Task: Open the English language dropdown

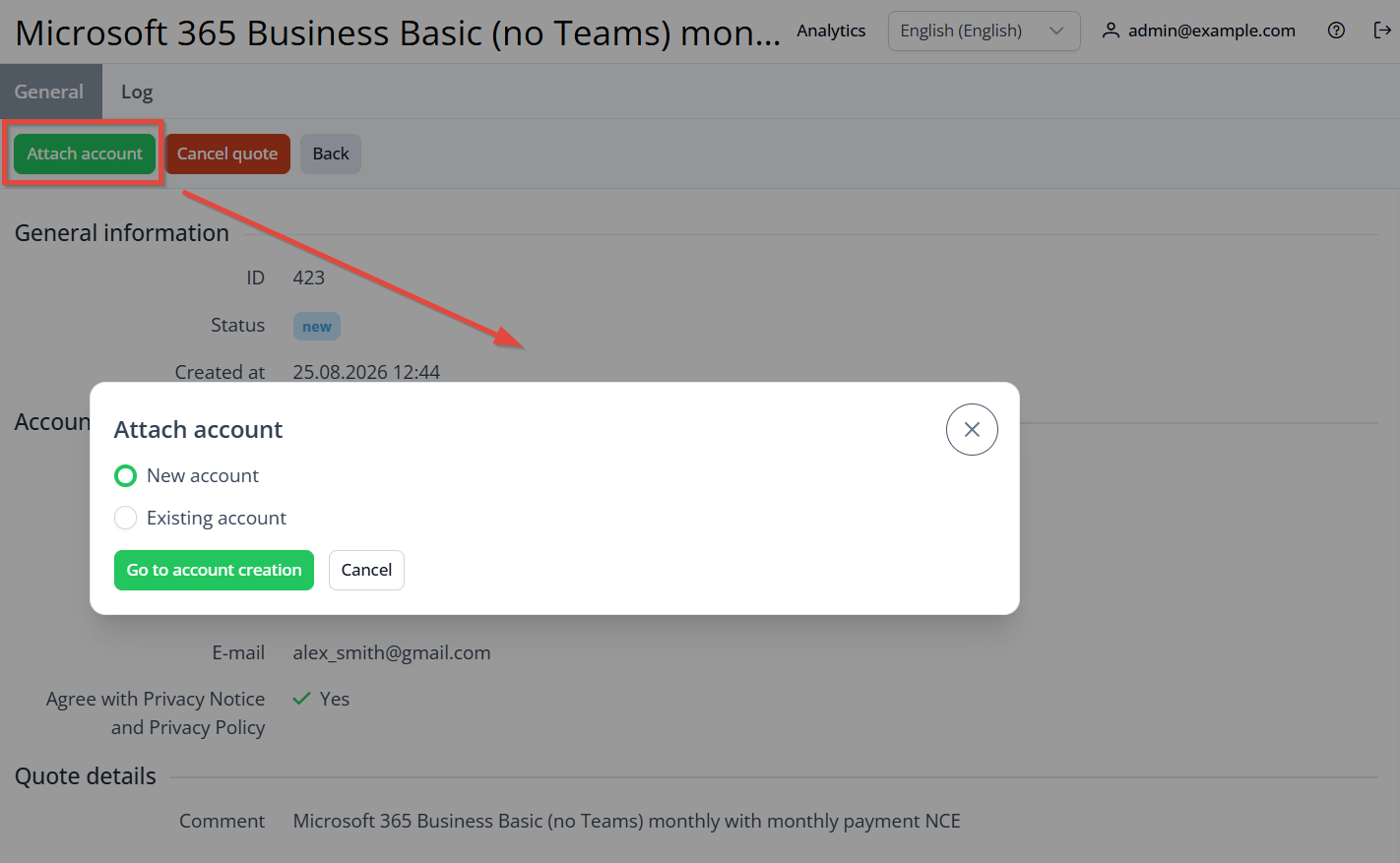Action: 984,31
